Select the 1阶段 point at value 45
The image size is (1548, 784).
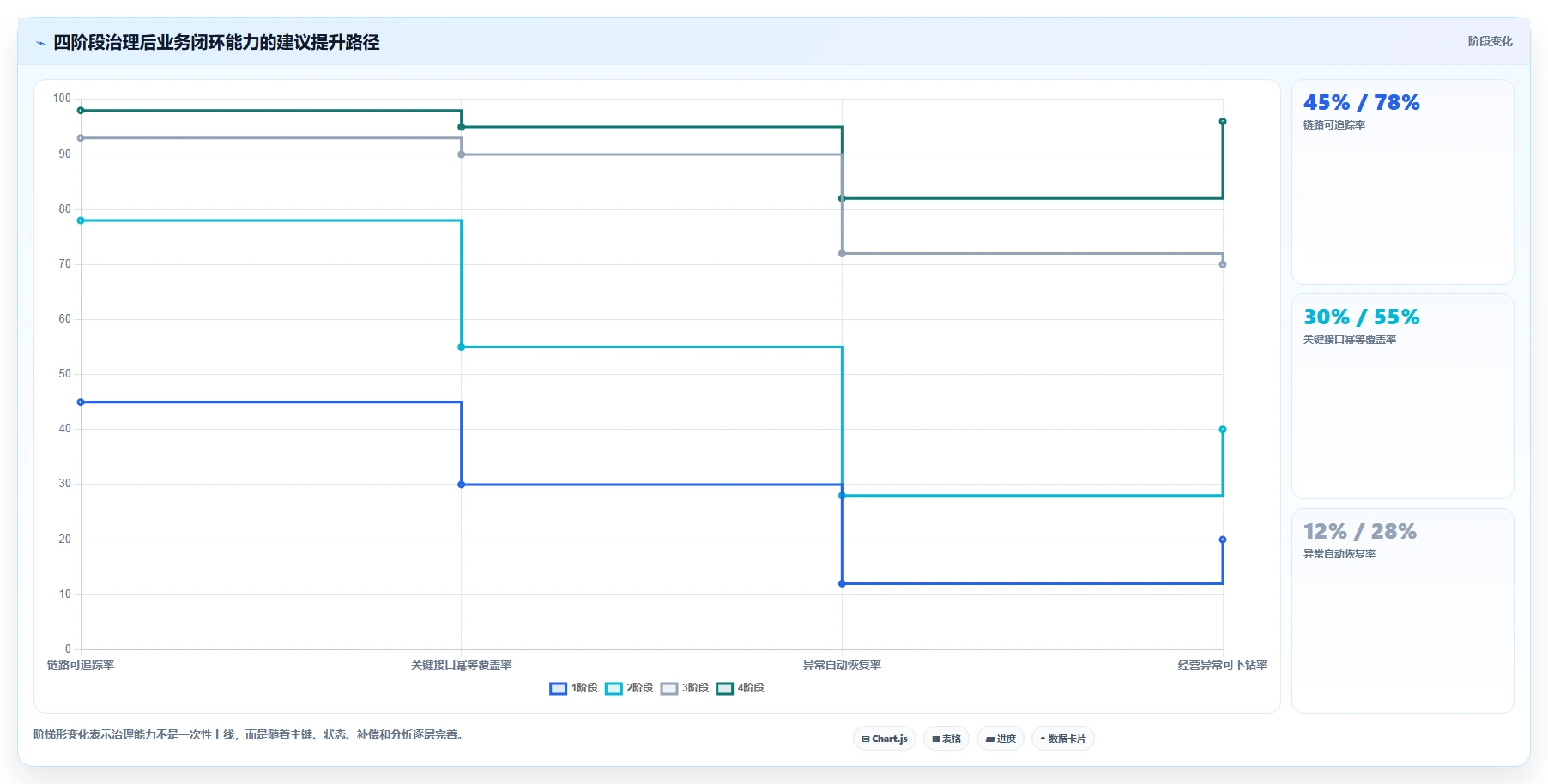pyautogui.click(x=81, y=402)
